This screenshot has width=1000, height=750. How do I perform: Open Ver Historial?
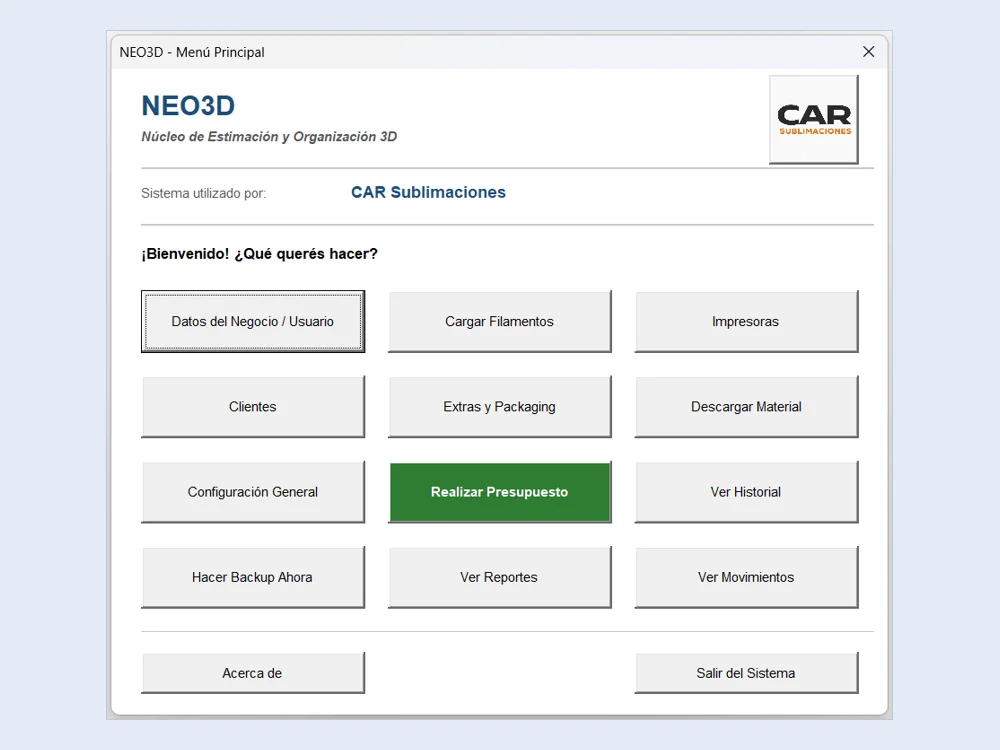click(x=746, y=492)
